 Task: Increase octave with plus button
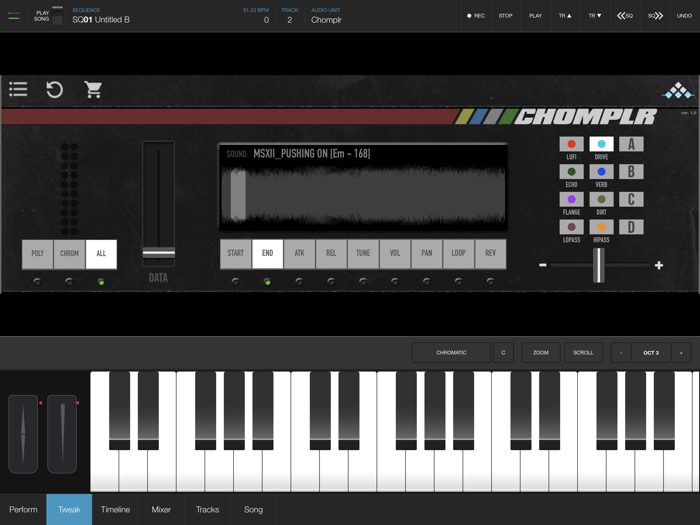pyautogui.click(x=681, y=353)
